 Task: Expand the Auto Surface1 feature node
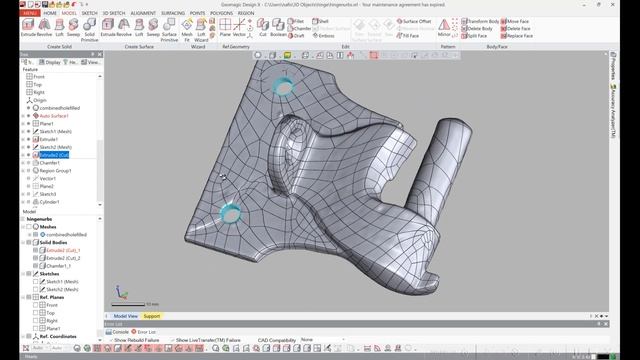click(23, 116)
